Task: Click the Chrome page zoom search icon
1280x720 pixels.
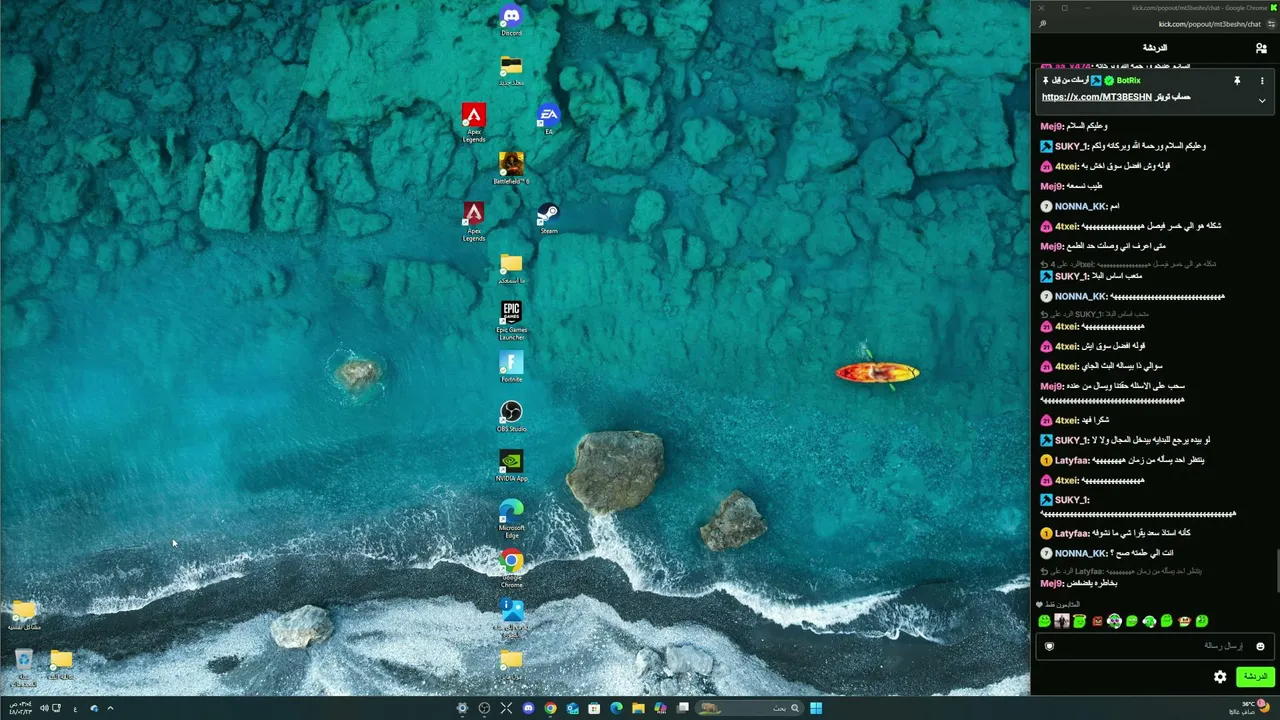Action: [x=1042, y=24]
